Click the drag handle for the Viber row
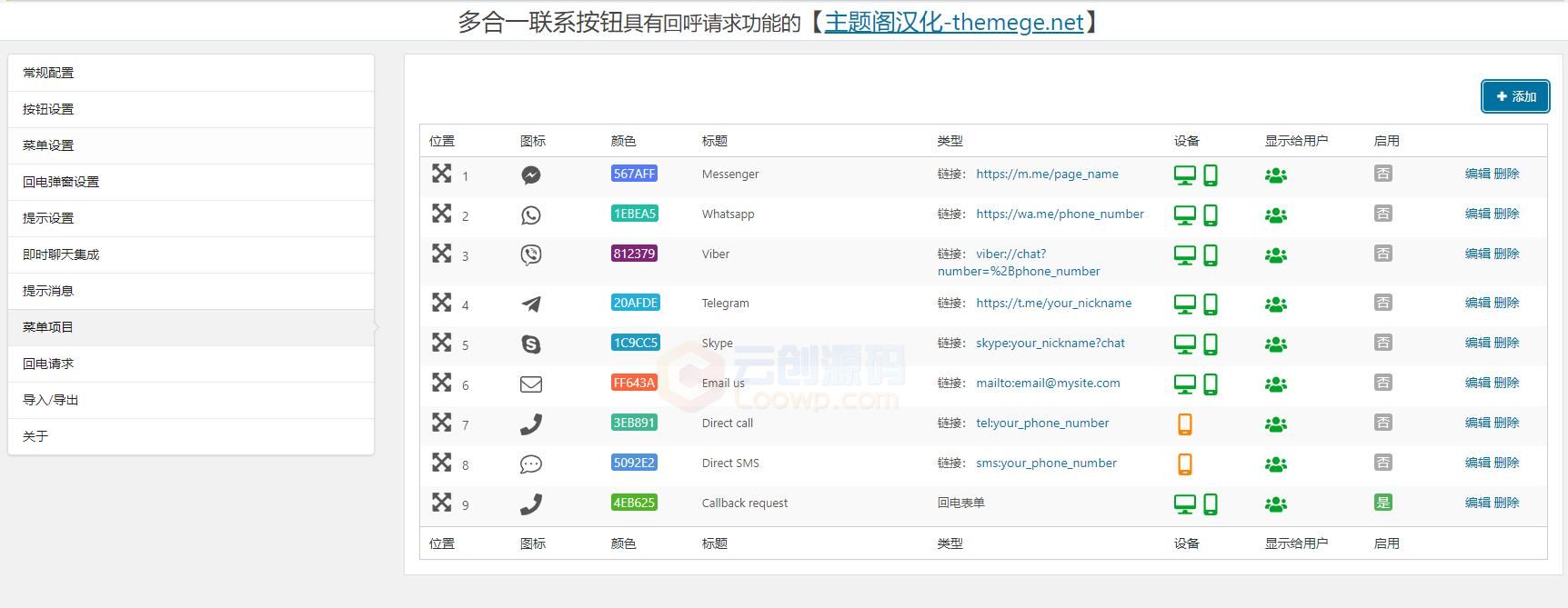 point(441,253)
